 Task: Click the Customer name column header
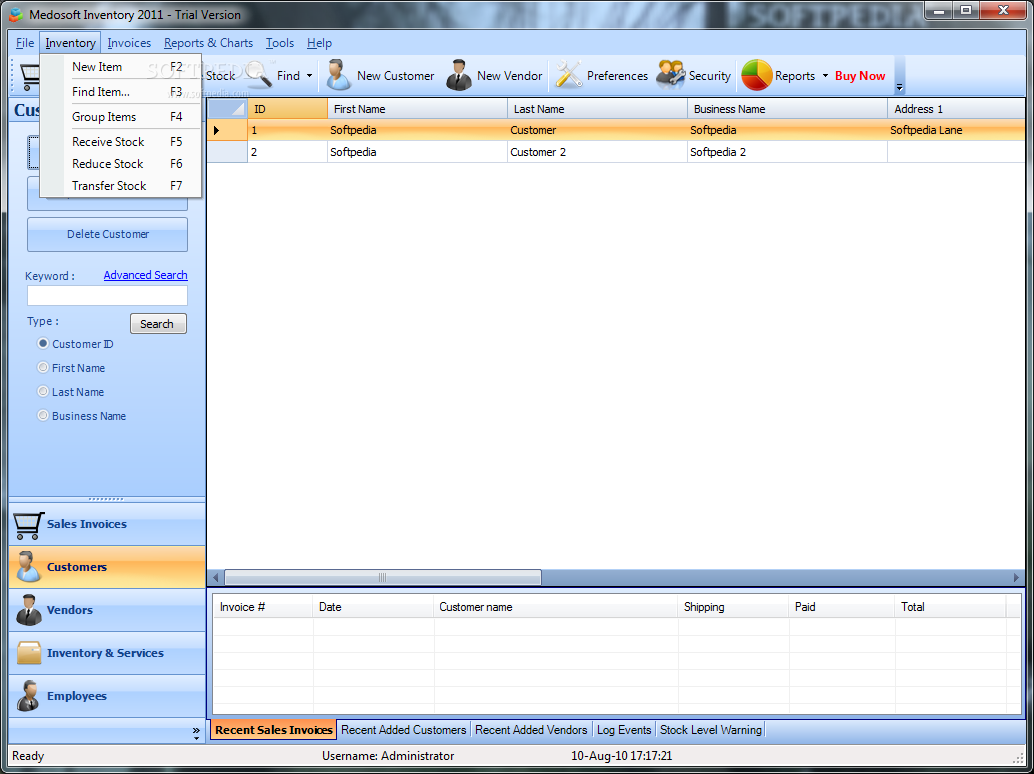pyautogui.click(x=555, y=607)
